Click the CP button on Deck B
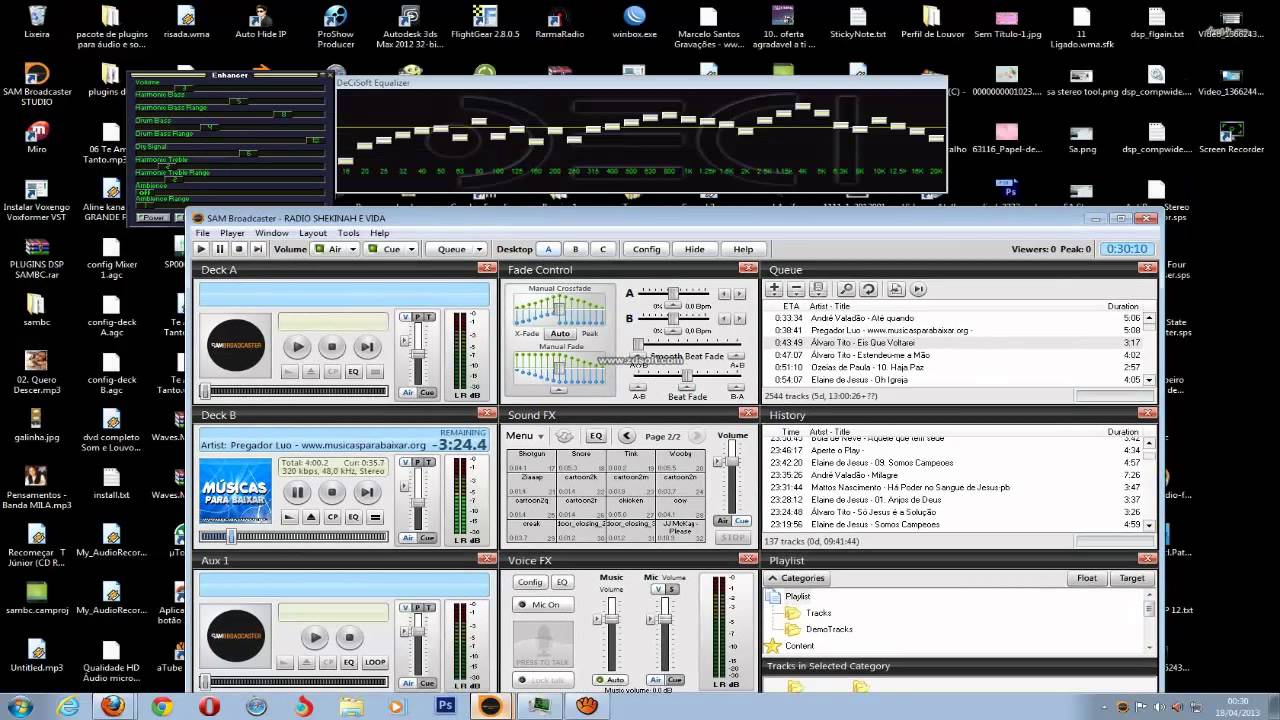The width and height of the screenshot is (1280, 720). click(x=332, y=517)
